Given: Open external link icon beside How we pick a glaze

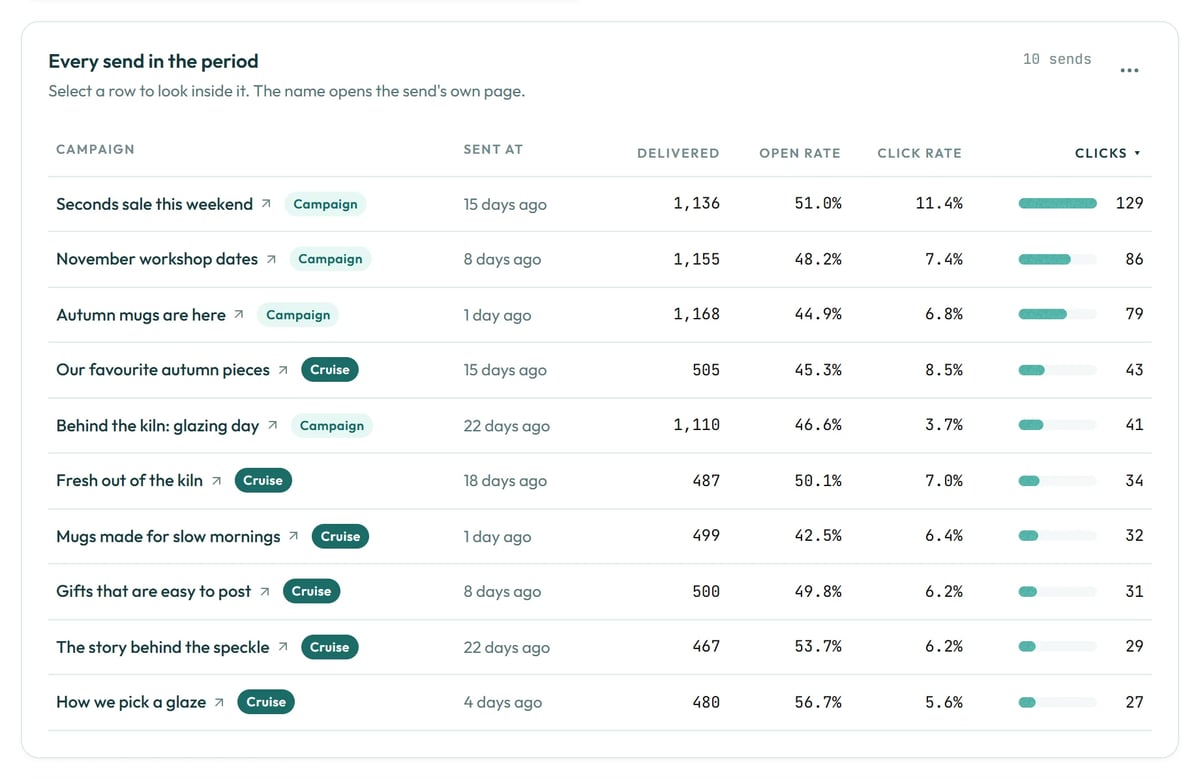Looking at the screenshot, I should tap(219, 702).
